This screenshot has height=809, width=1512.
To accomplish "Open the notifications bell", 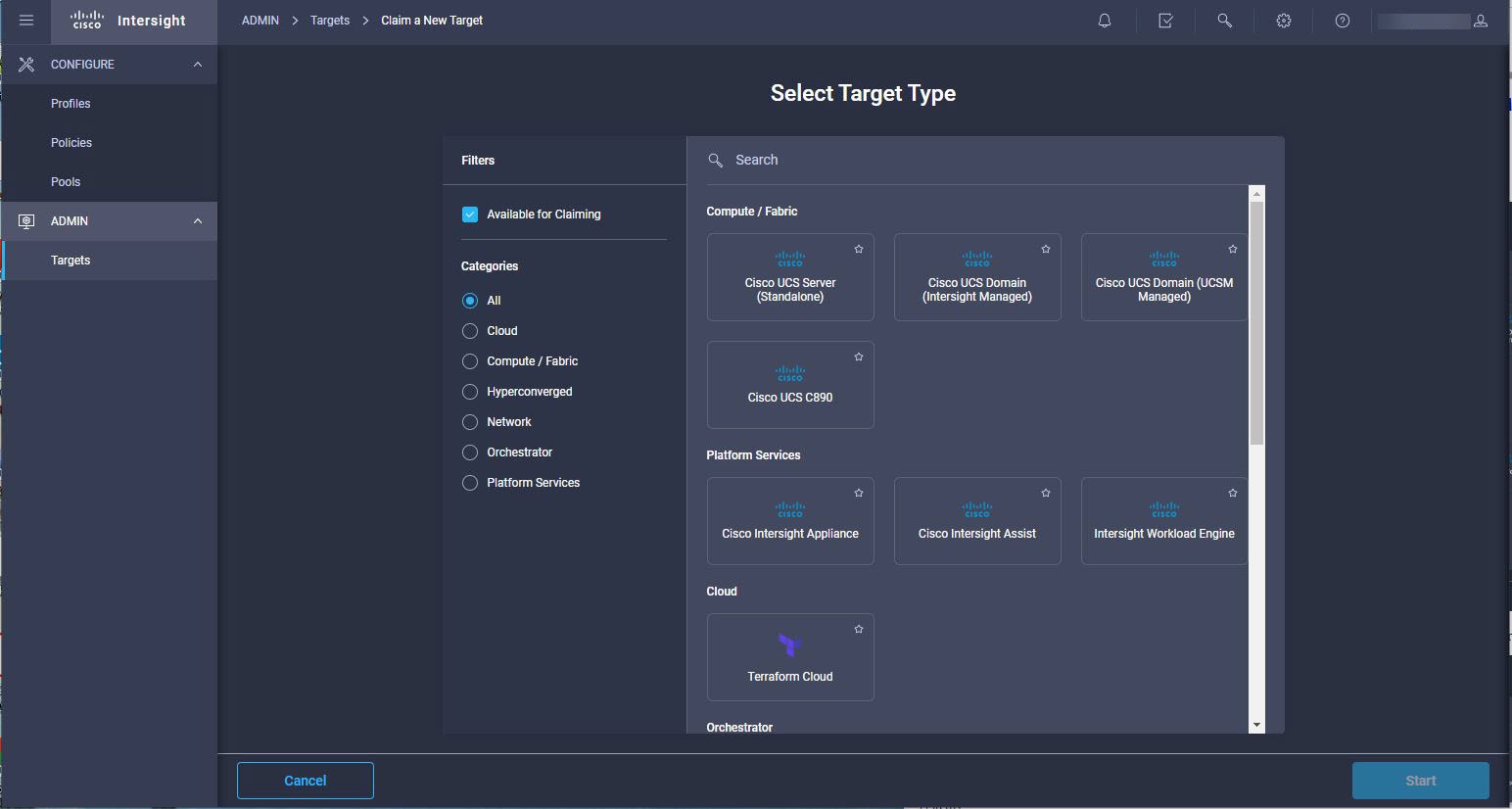I will point(1105,21).
